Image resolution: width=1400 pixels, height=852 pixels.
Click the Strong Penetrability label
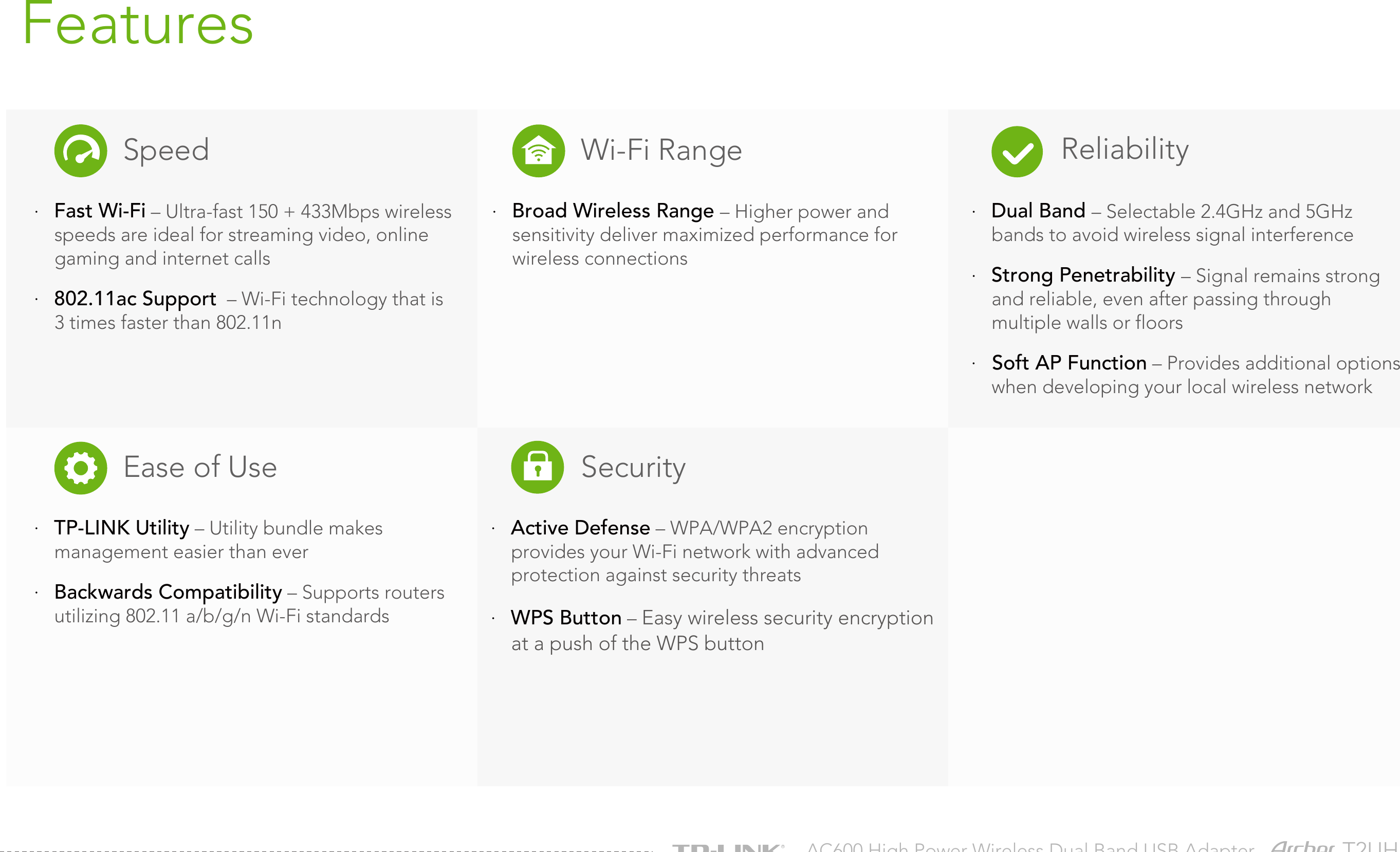(1083, 275)
